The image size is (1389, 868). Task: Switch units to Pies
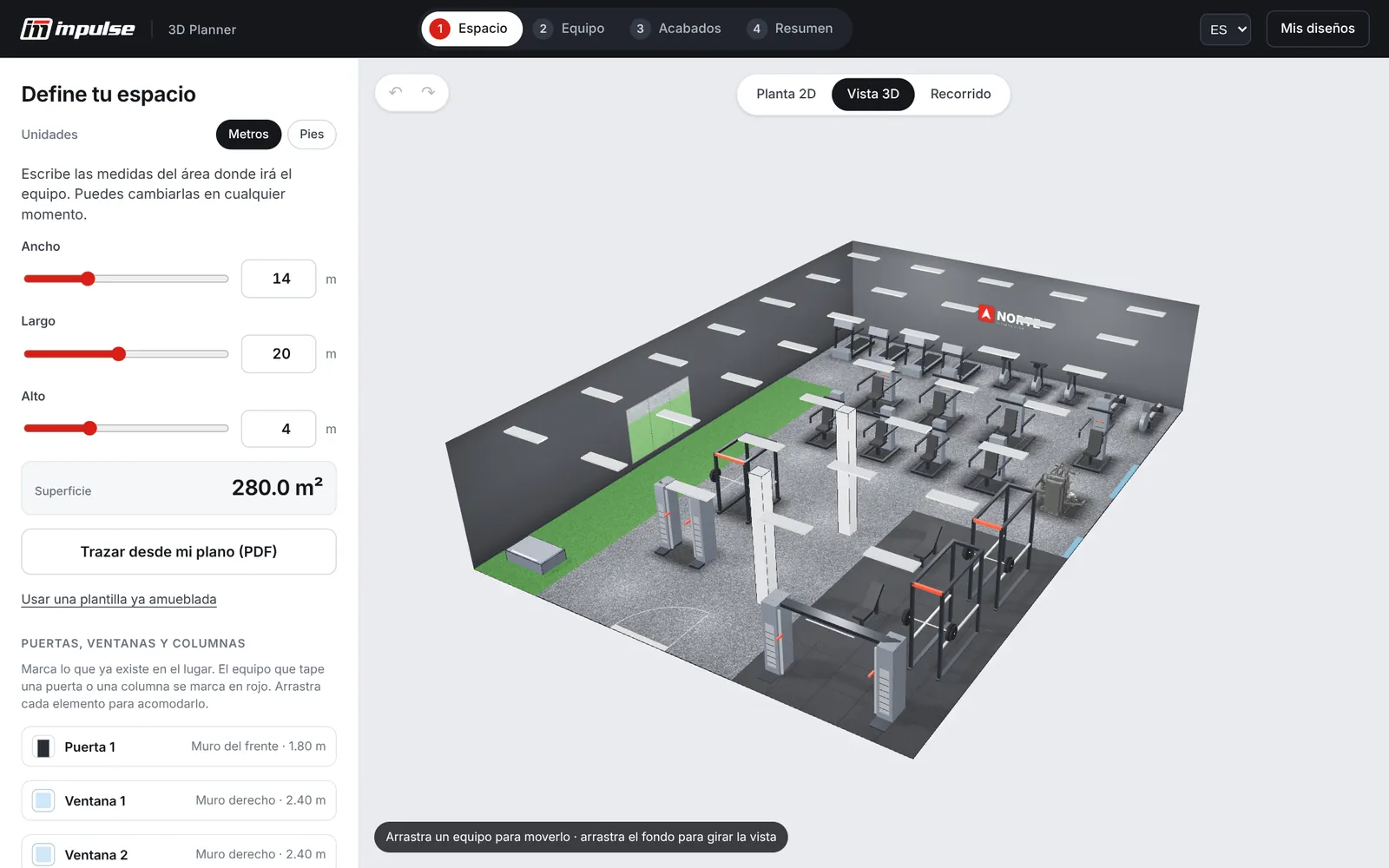pos(312,135)
